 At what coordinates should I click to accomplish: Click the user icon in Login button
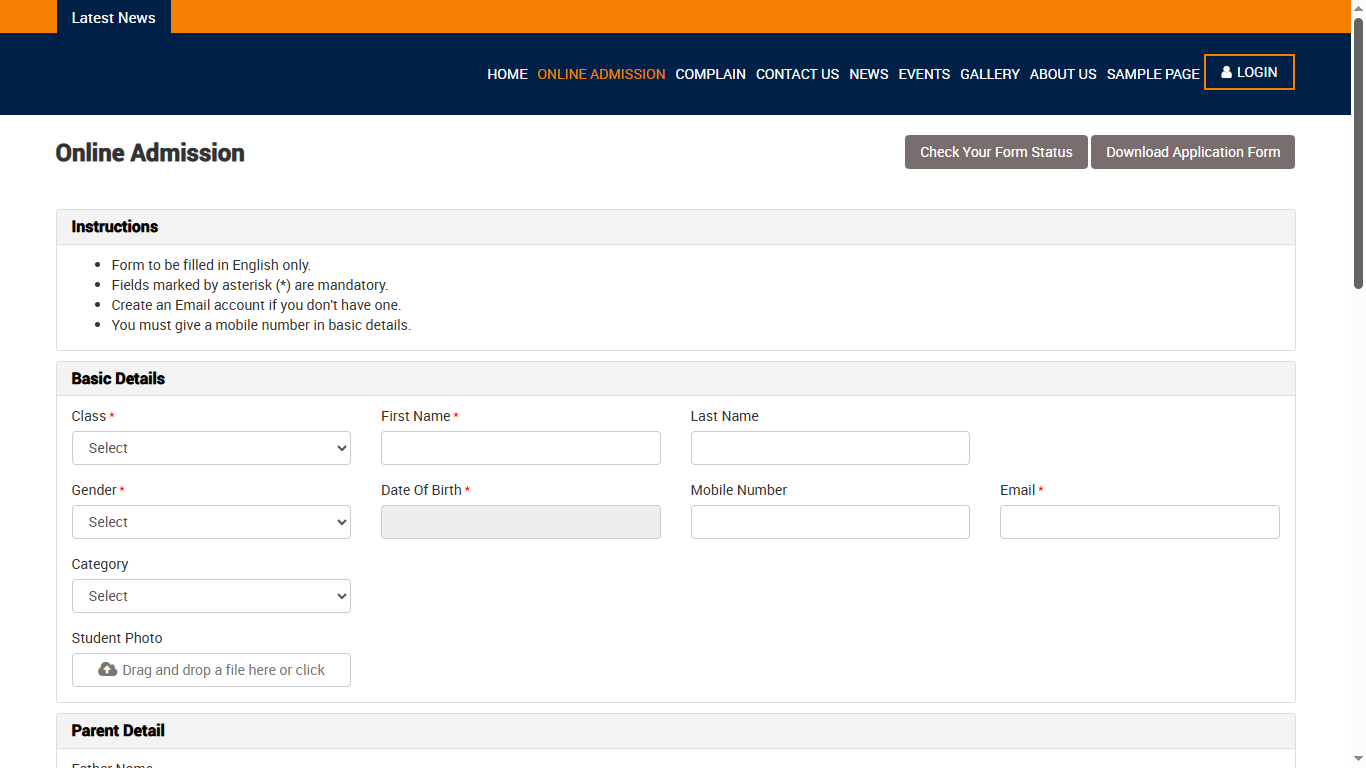coord(1226,72)
